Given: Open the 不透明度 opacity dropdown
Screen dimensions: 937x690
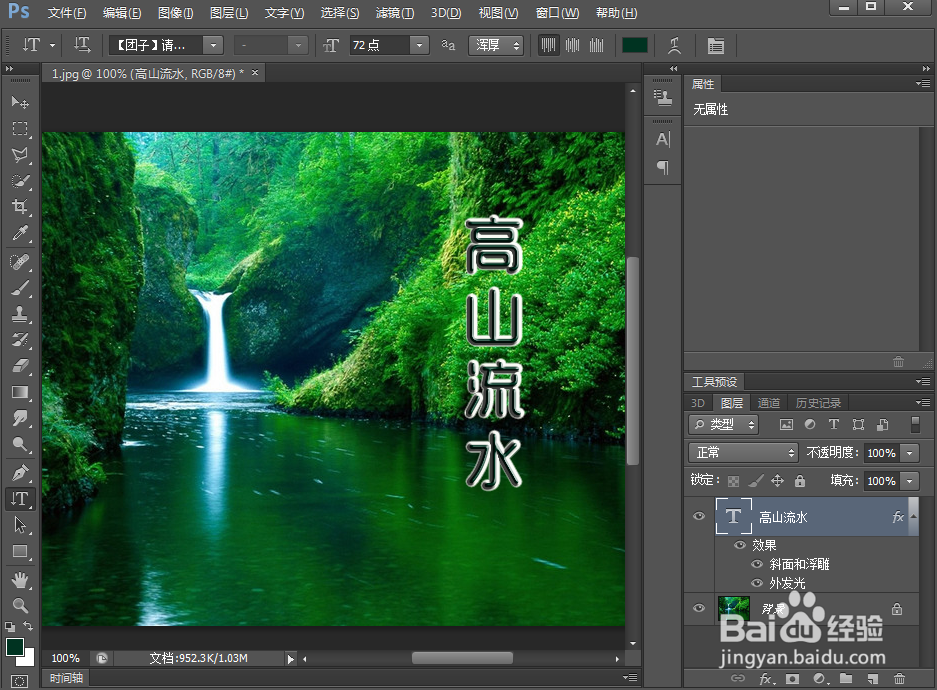Looking at the screenshot, I should [x=910, y=452].
